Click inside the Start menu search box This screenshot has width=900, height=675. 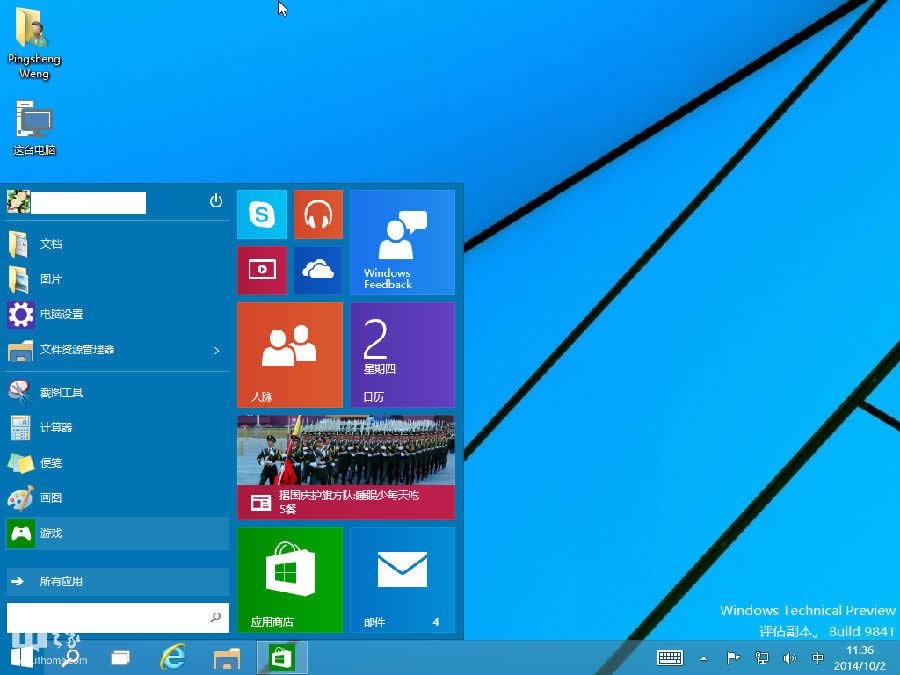[x=110, y=619]
